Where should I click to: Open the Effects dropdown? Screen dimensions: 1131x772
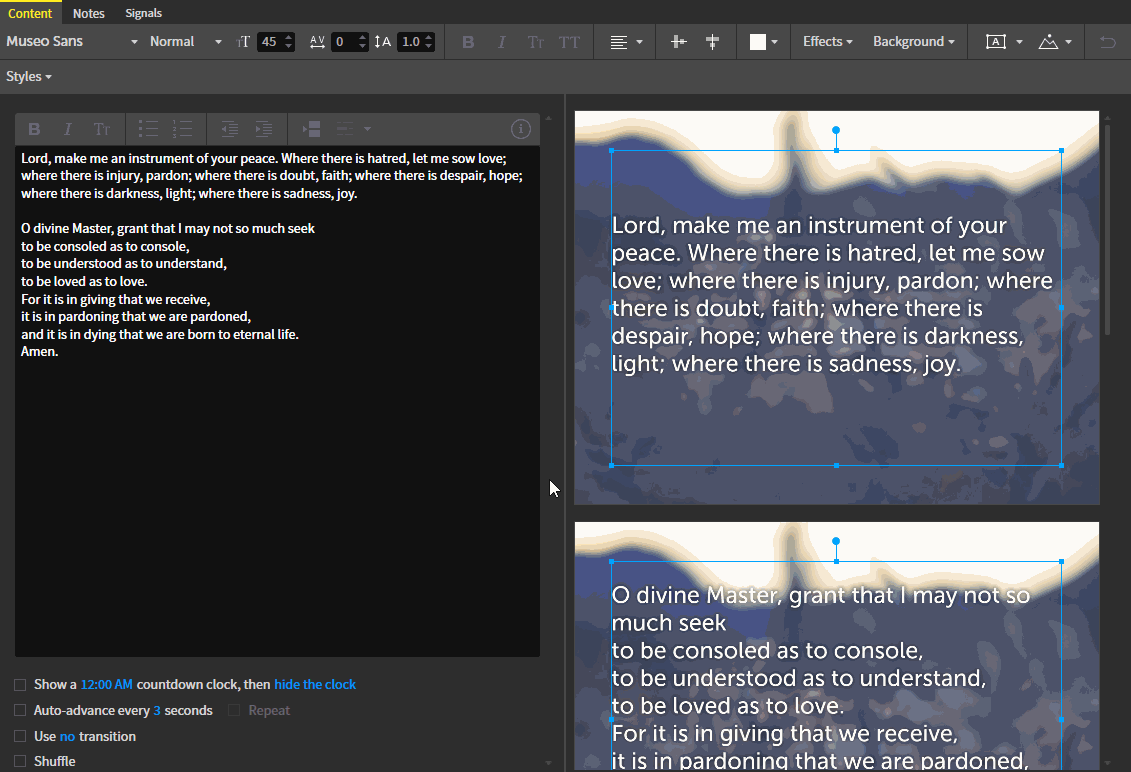pos(827,42)
